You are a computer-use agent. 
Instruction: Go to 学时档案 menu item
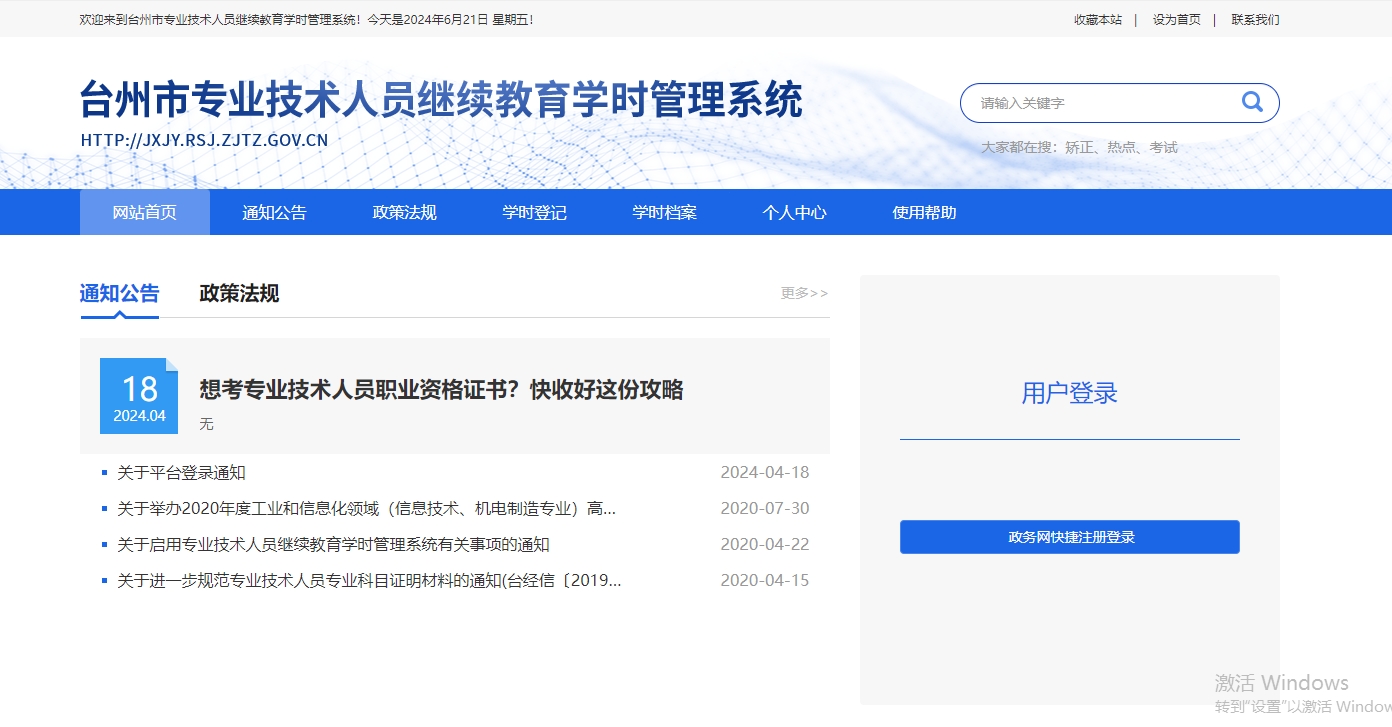pos(665,212)
